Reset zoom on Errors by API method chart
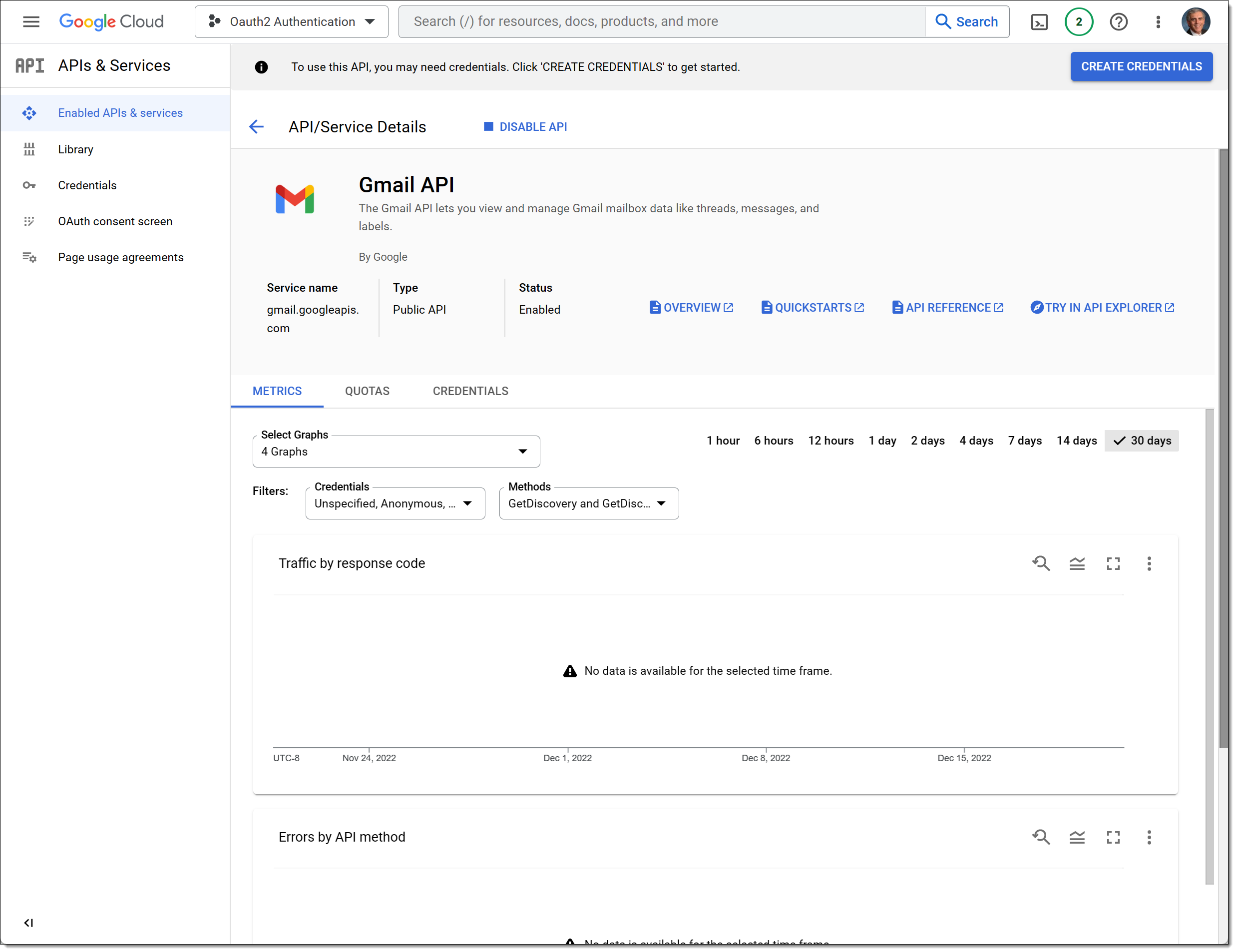Viewport: 1236px width, 952px height. click(1041, 837)
